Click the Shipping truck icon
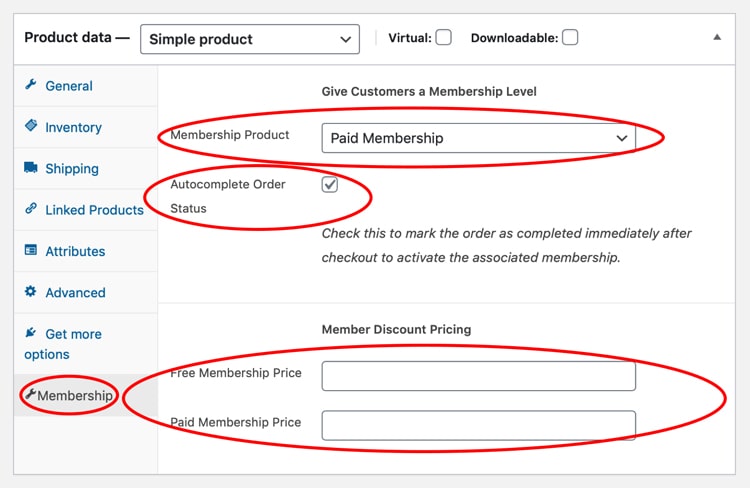 click(31, 167)
